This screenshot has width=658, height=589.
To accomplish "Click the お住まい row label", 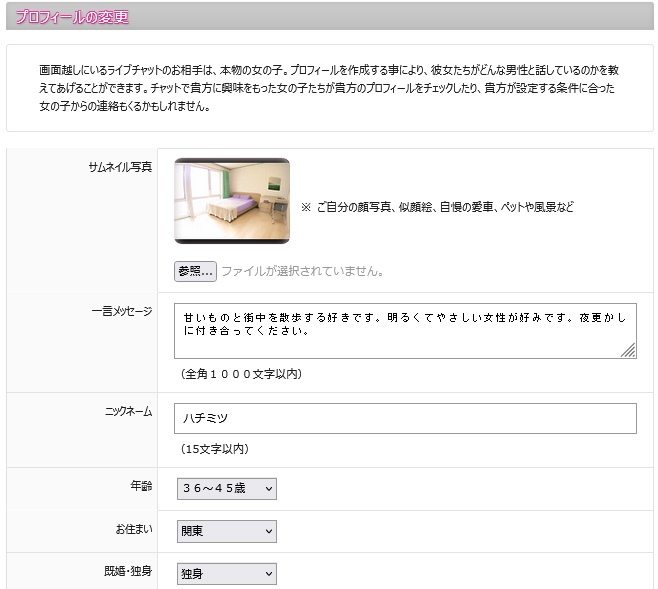I will point(133,528).
